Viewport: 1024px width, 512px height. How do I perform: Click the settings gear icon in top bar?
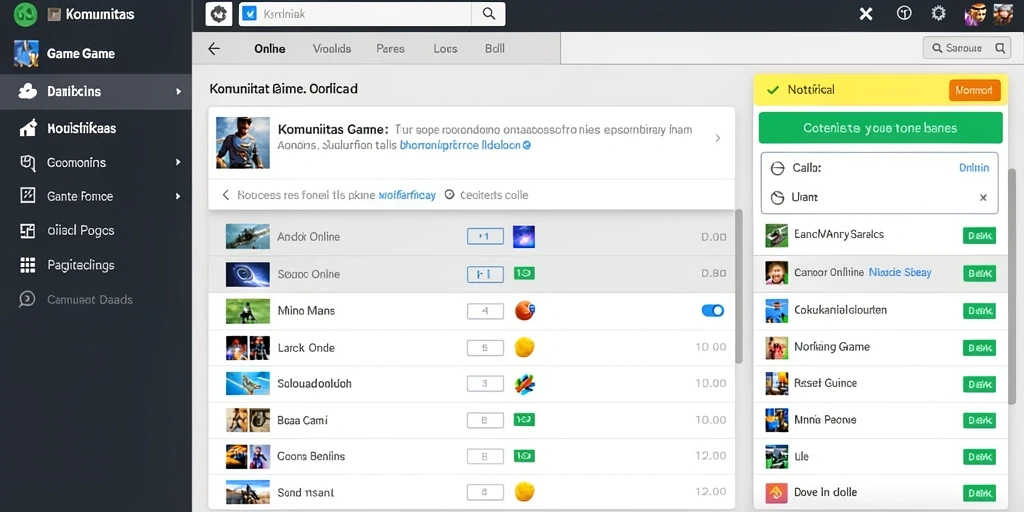pos(938,13)
